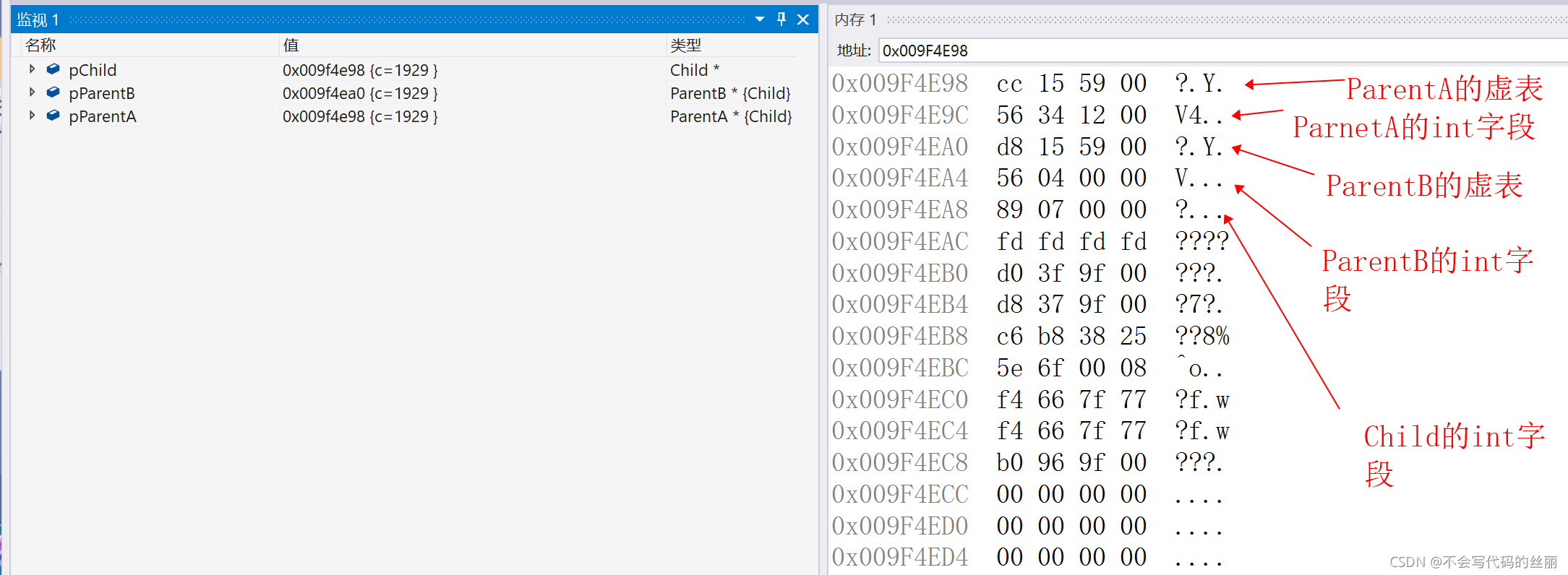Screen dimensions: 1568x575
Task: Click the pParentB variable cube icon
Action: [53, 92]
